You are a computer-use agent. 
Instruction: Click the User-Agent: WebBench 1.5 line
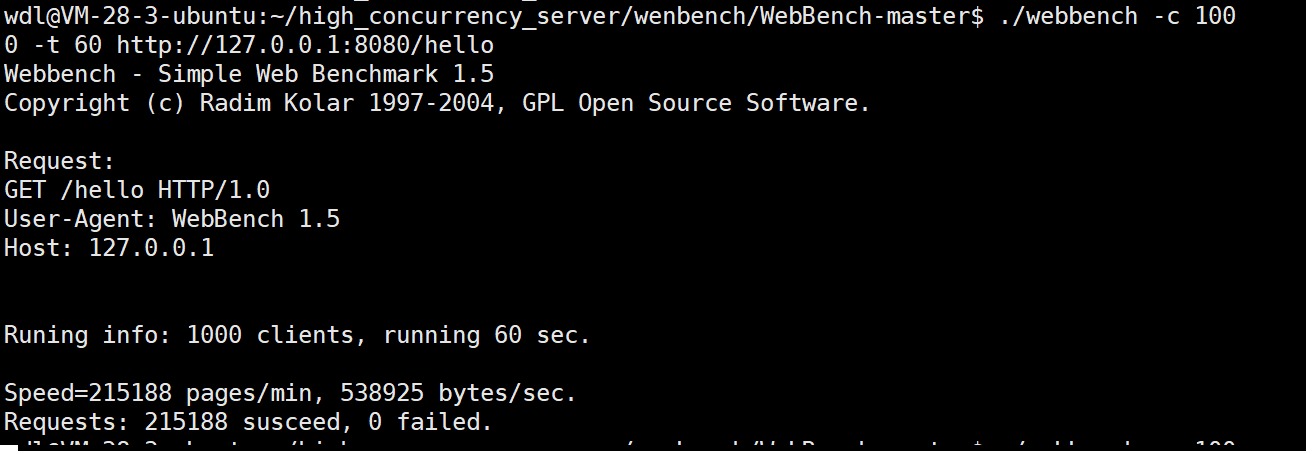click(x=172, y=219)
